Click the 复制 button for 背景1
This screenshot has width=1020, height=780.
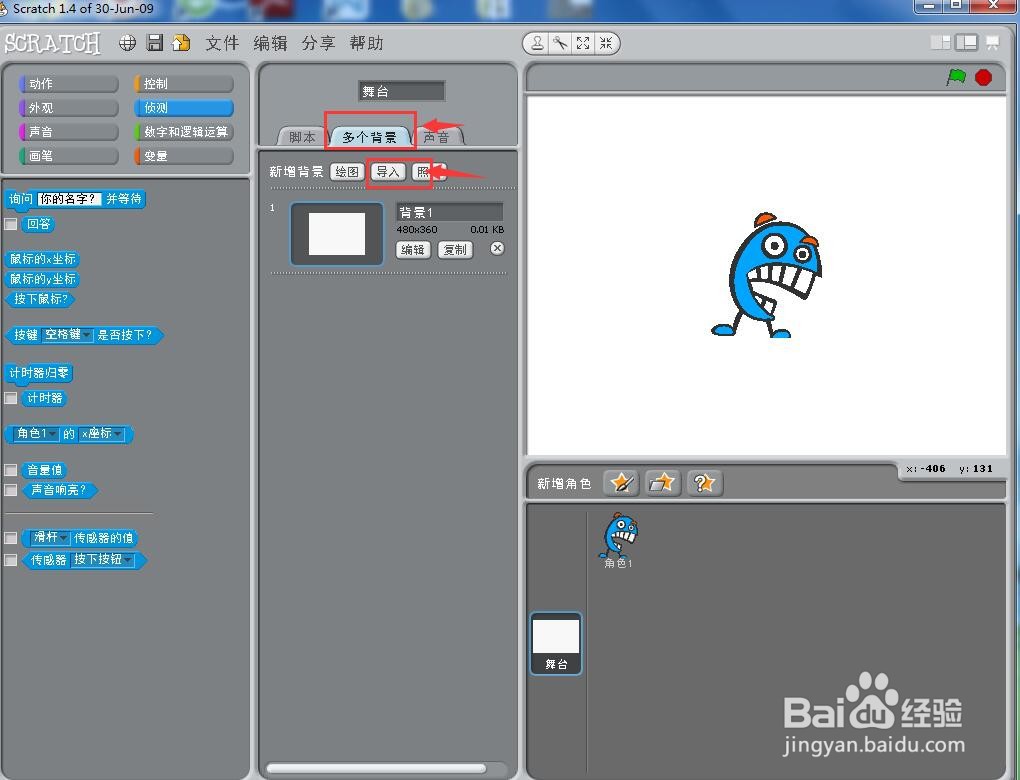pos(455,249)
